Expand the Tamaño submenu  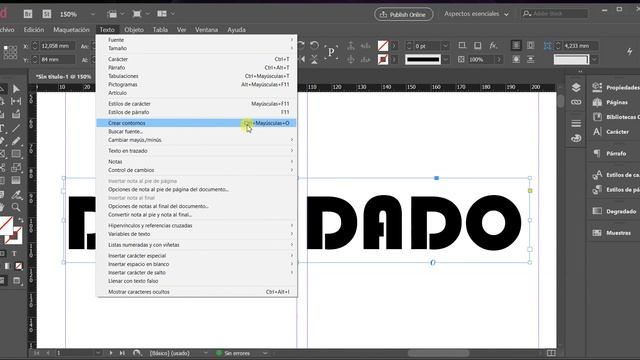tap(196, 48)
